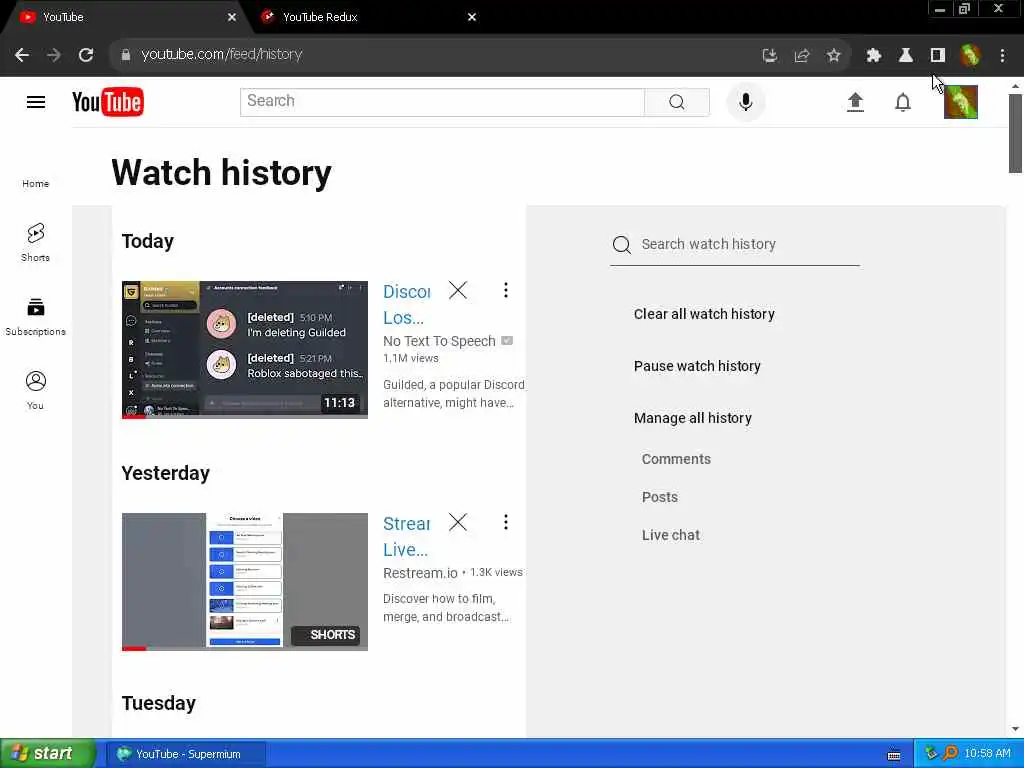Open the experiments flask icon

[x=906, y=56]
